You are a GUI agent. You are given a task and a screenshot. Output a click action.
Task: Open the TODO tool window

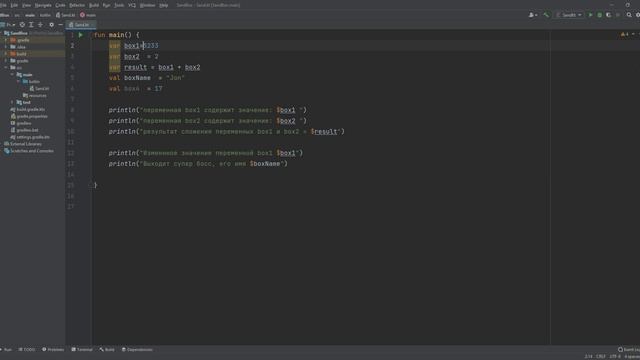(x=27, y=350)
